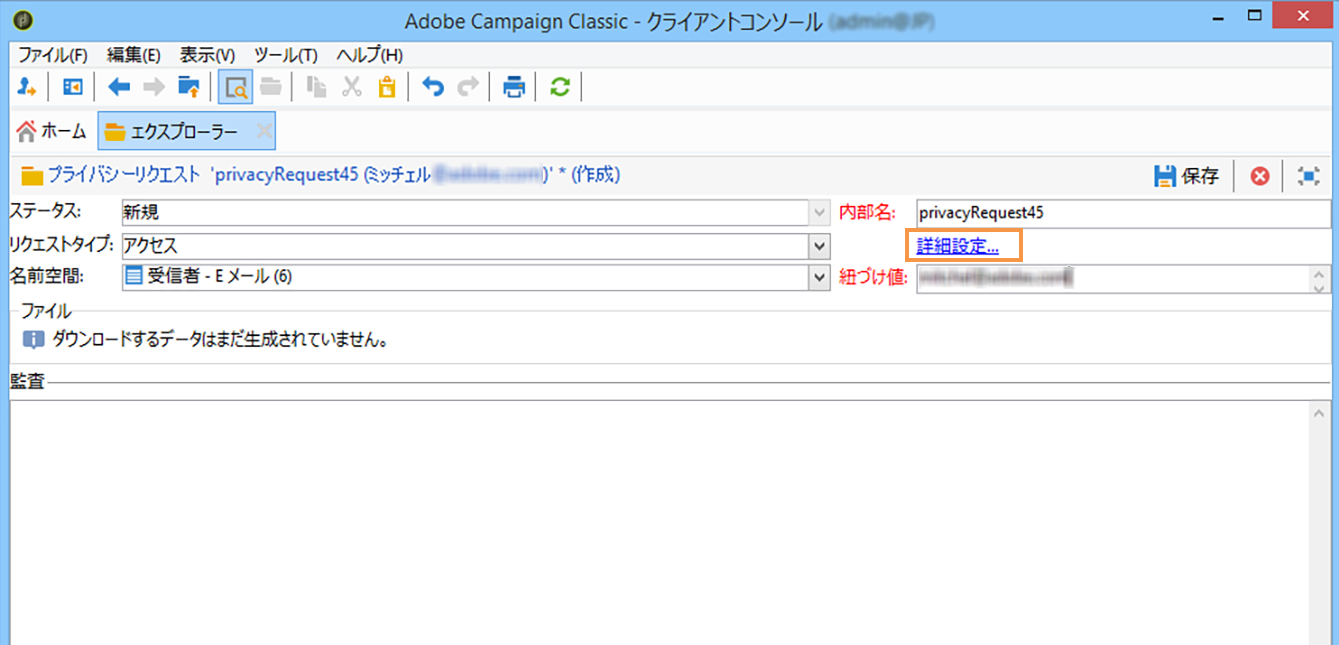Click the copy icon in toolbar
The image size is (1339, 645).
coord(317,87)
